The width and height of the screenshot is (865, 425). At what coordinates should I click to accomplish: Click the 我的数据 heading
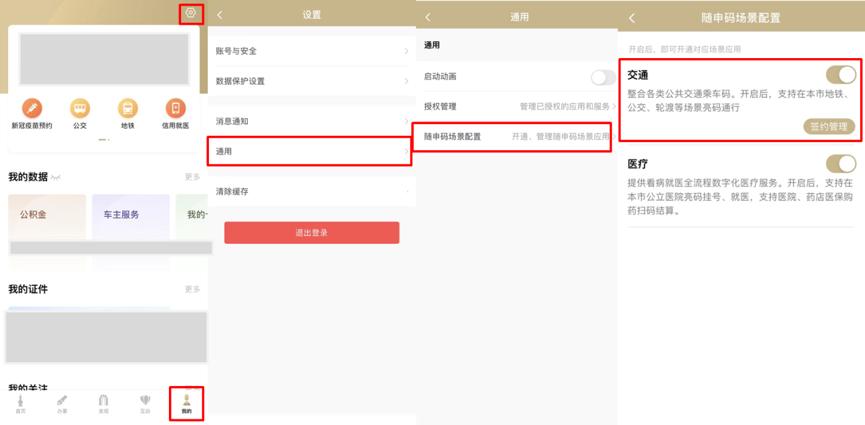tap(28, 177)
